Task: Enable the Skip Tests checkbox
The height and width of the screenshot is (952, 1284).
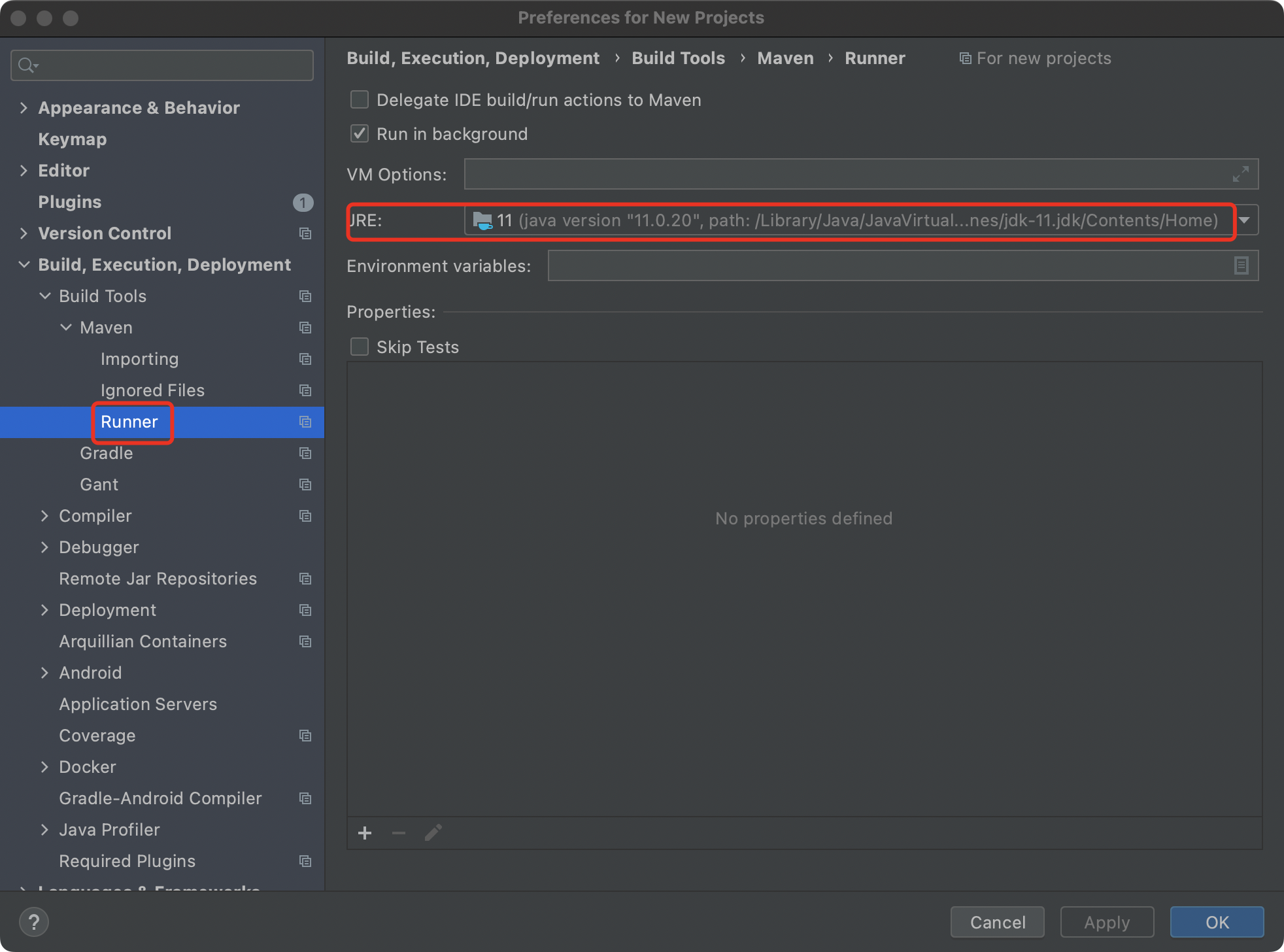Action: coord(360,347)
